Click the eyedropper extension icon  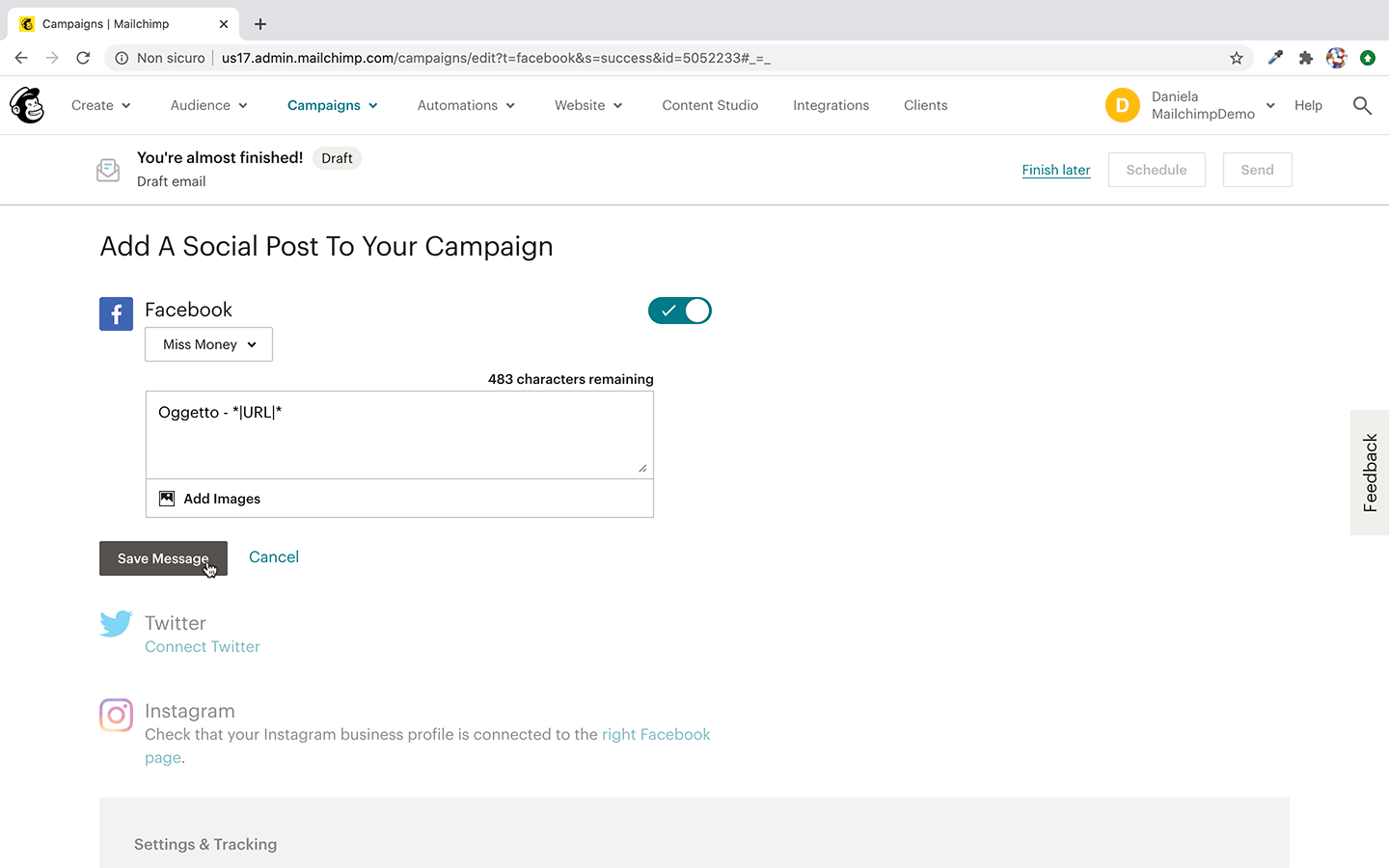pyautogui.click(x=1275, y=58)
